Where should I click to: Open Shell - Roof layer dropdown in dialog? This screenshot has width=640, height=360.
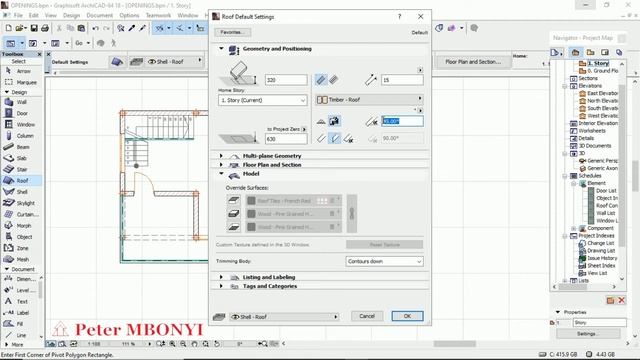(284, 317)
